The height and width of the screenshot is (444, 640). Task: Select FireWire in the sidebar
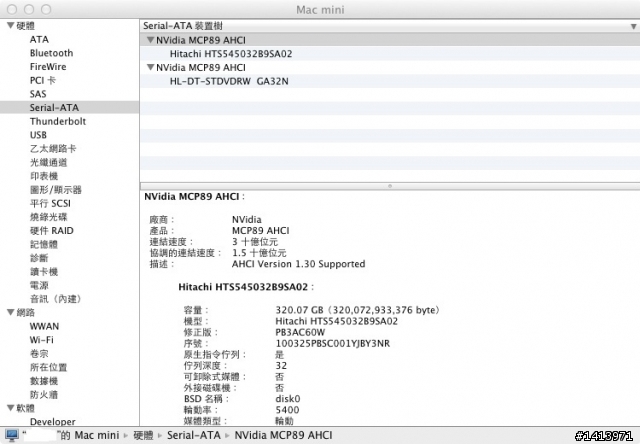(48, 67)
